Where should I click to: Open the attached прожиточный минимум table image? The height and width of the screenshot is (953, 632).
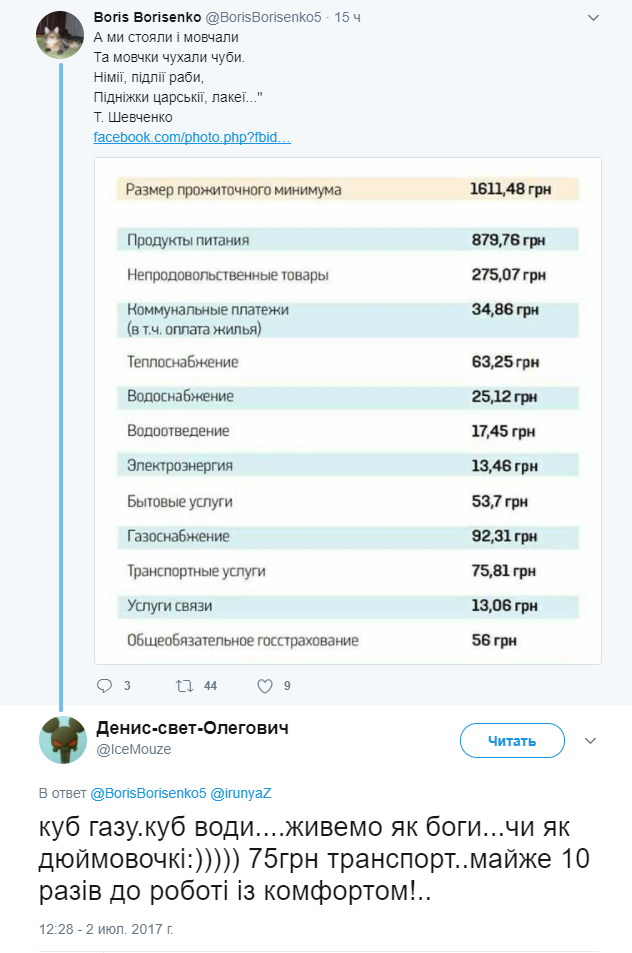pos(348,411)
